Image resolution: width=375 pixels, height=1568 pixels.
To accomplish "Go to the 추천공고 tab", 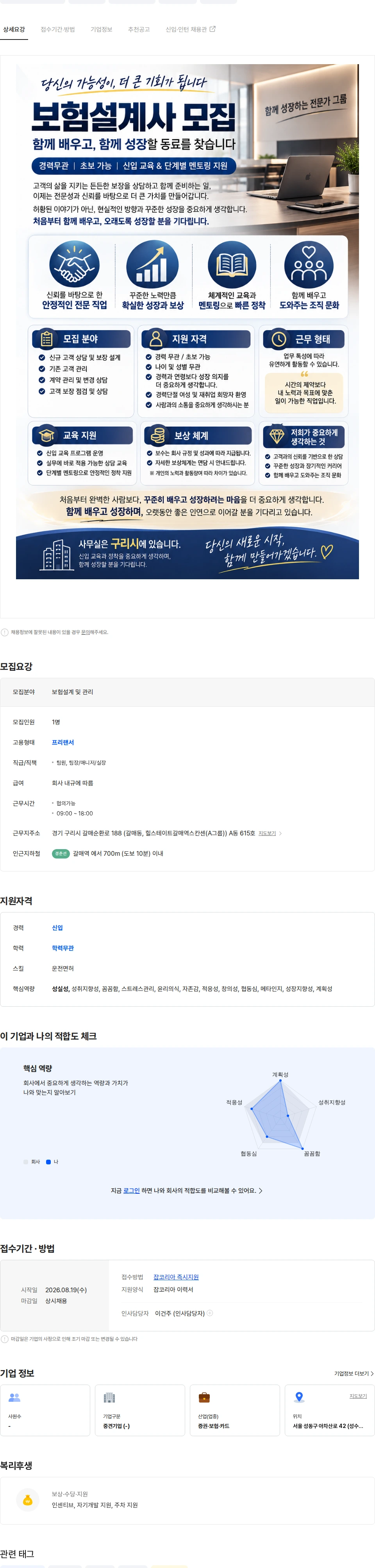I will click(x=139, y=29).
